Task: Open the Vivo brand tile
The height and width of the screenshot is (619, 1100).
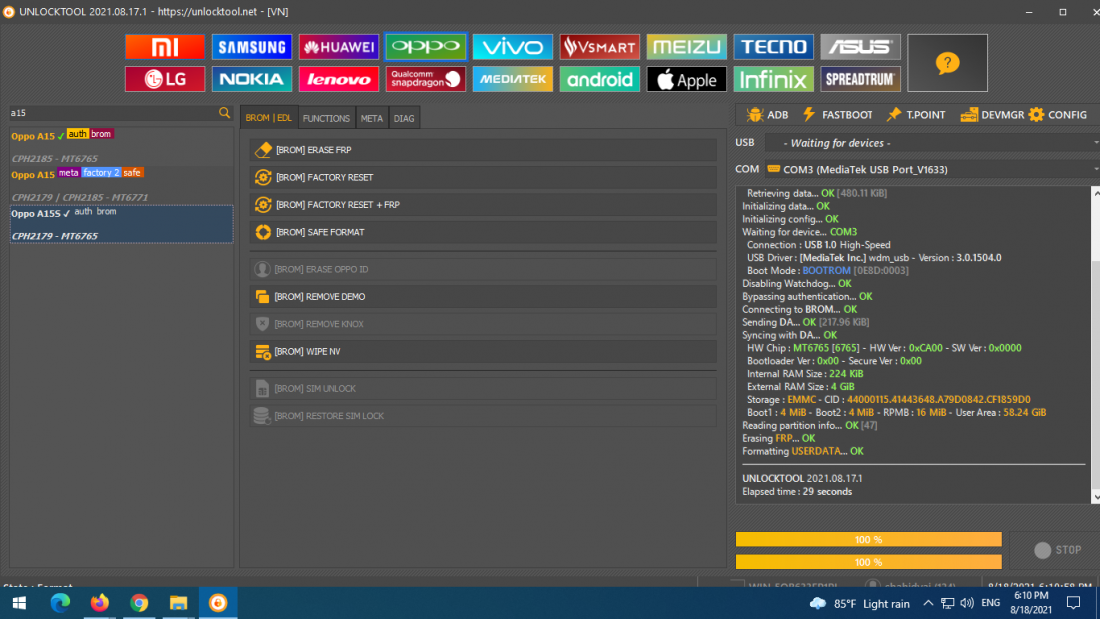Action: (513, 47)
